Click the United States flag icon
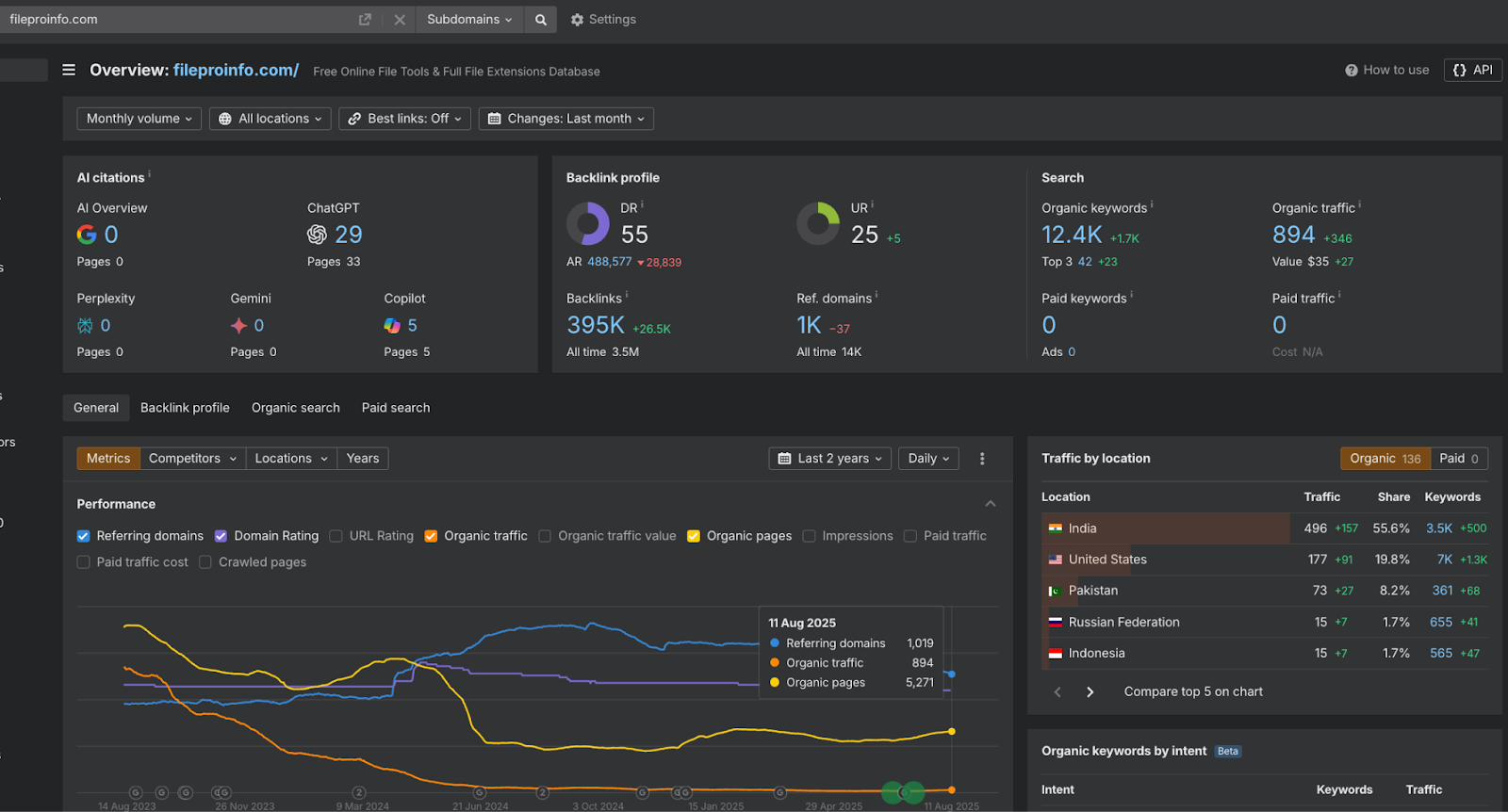 (1056, 560)
